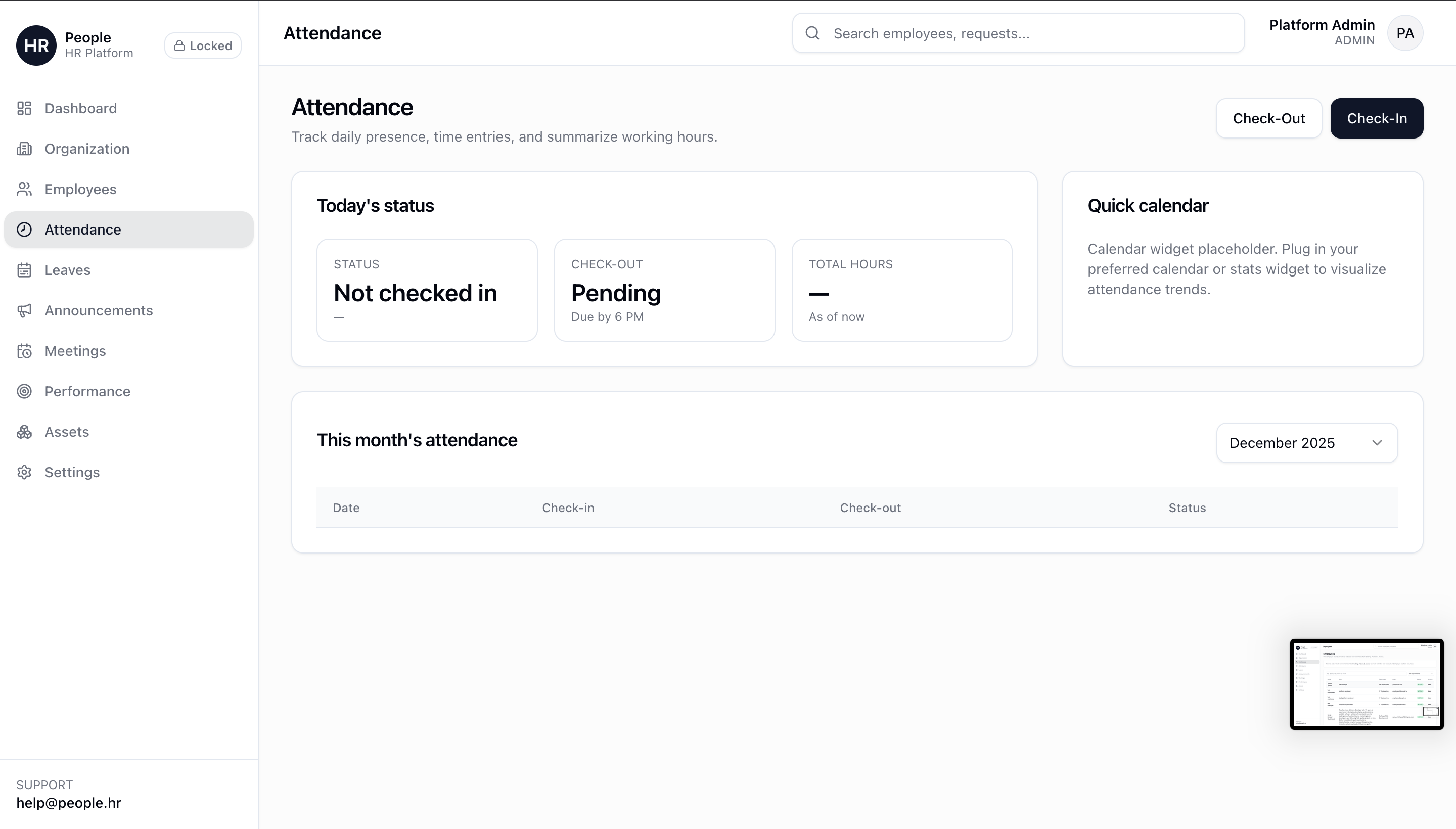
Task: Click the Organization building icon
Action: [24, 149]
